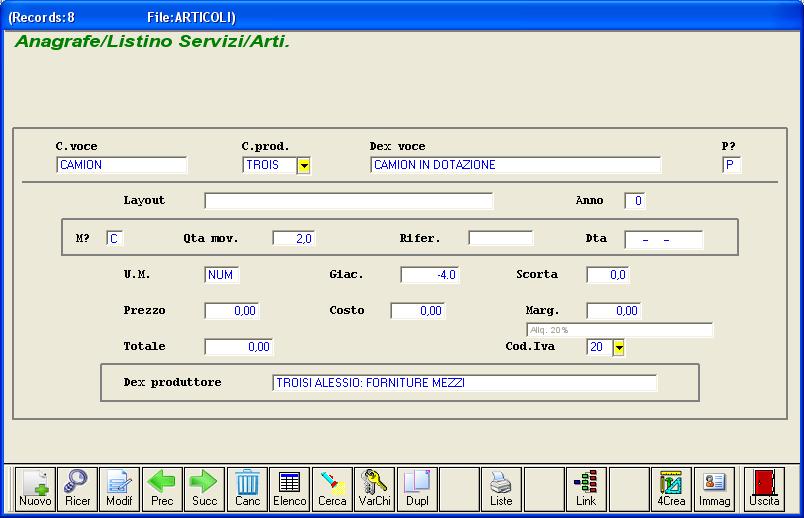Click the Cod.Iva field showing 20
Image resolution: width=804 pixels, height=518 pixels.
click(x=599, y=347)
